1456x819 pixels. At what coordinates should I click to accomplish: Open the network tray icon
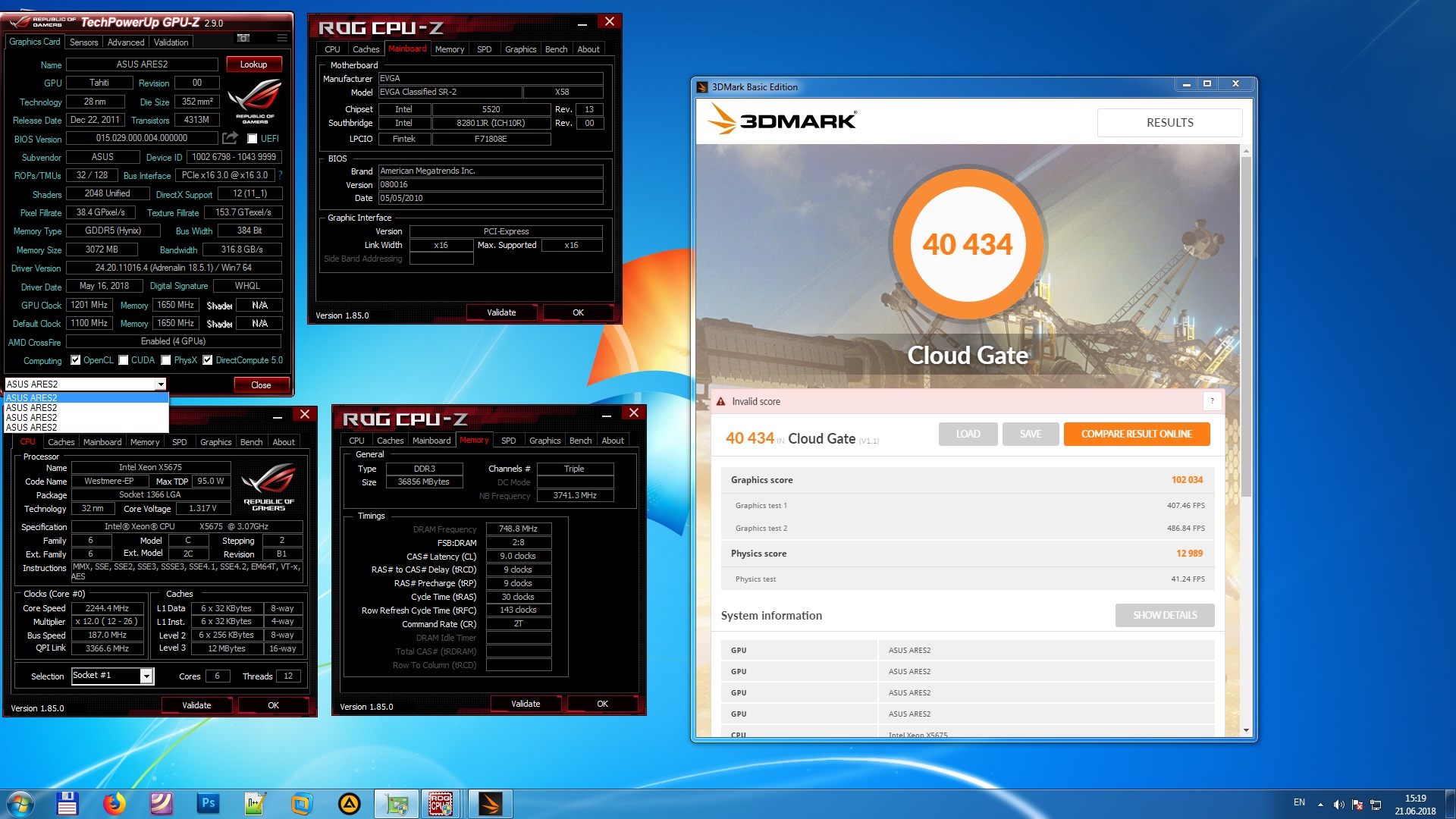tap(1376, 805)
